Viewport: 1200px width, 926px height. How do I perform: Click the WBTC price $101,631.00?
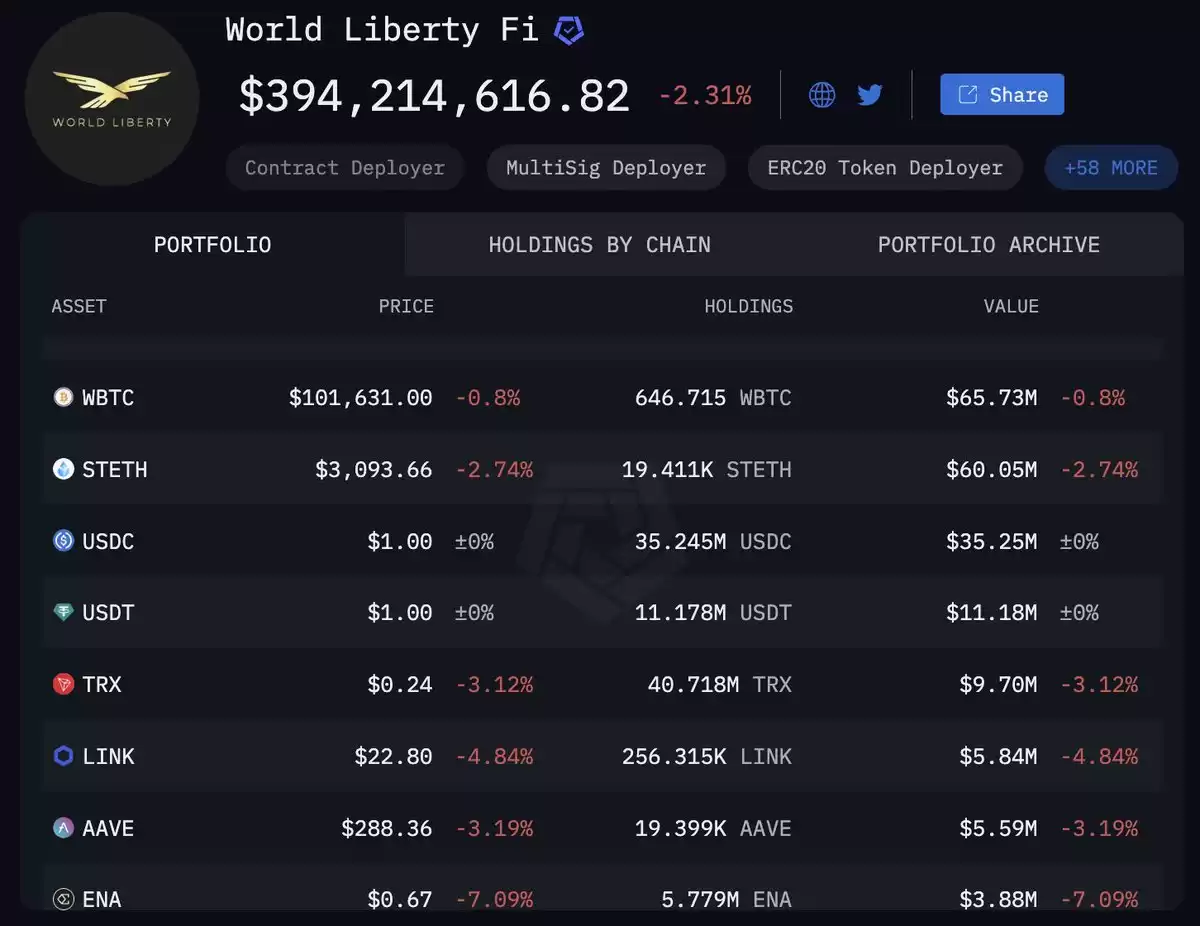coord(361,397)
